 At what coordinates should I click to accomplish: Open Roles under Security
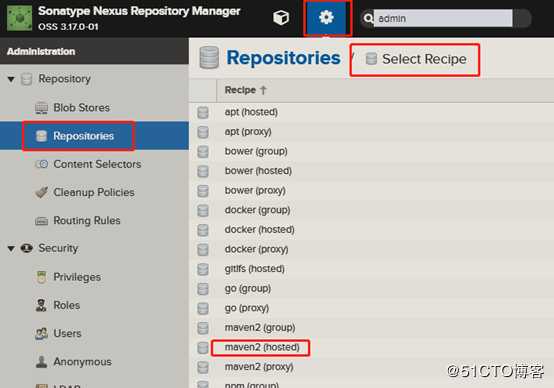(x=66, y=305)
